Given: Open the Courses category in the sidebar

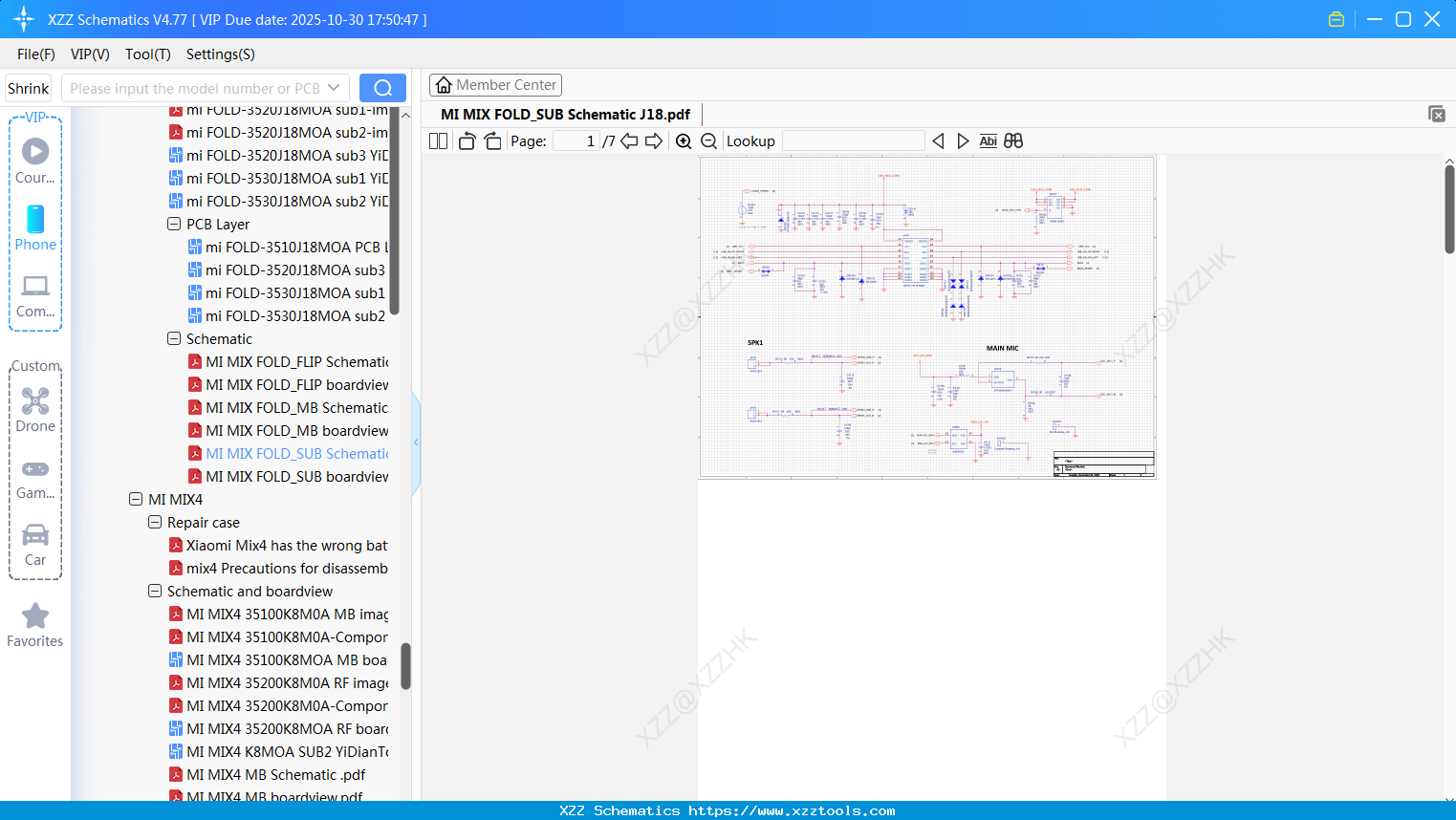Looking at the screenshot, I should (x=35, y=161).
